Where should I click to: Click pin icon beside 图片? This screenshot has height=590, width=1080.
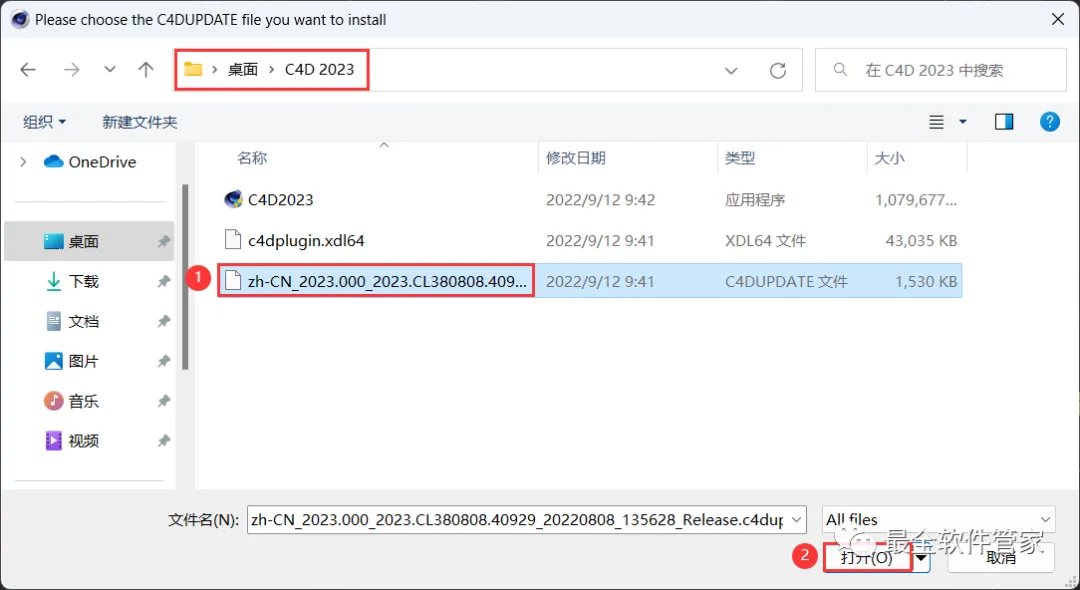[163, 361]
